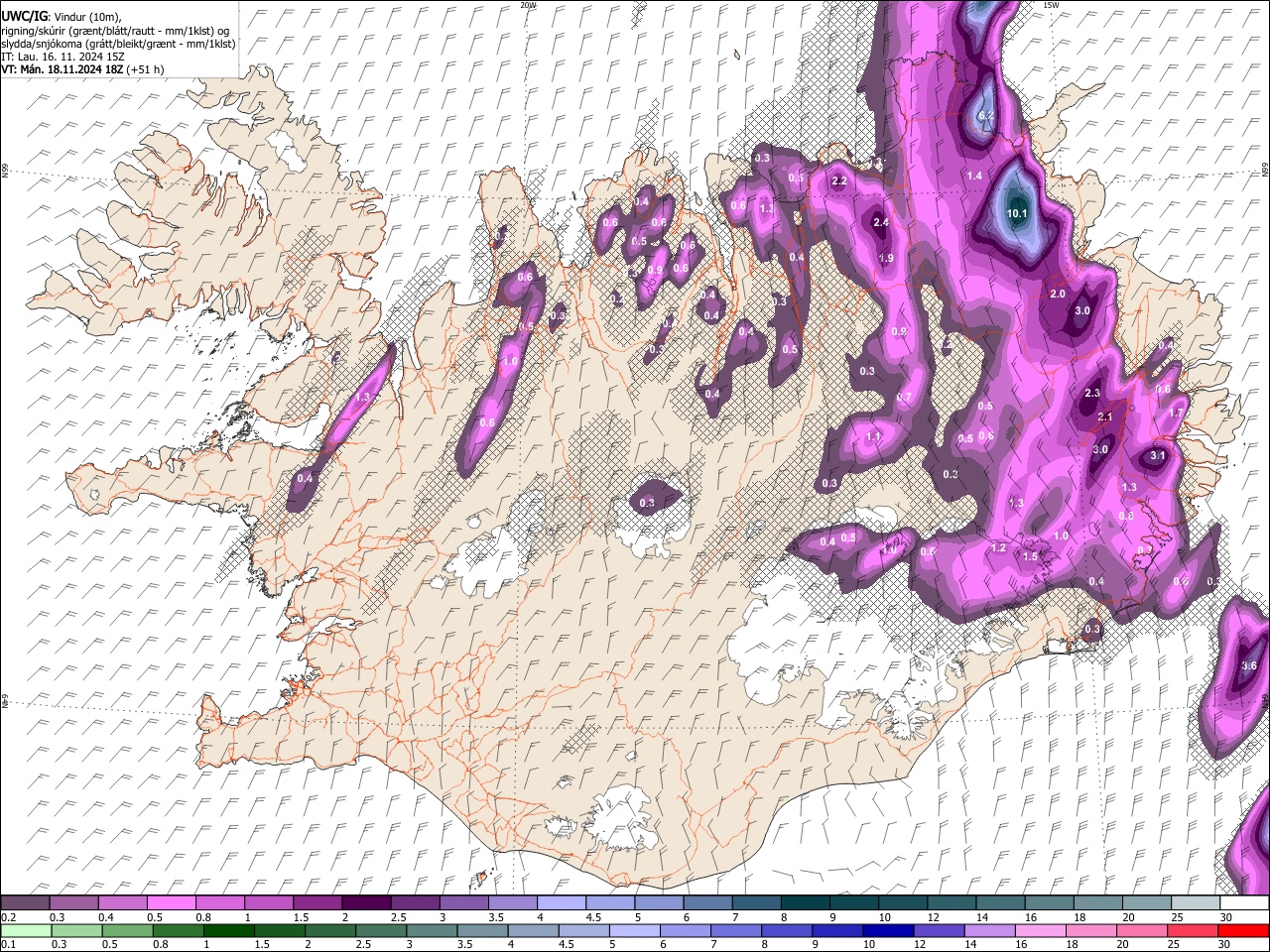The width and height of the screenshot is (1270, 952).
Task: Click lower legend grey-green swatch at 3
Action: (x=432, y=930)
